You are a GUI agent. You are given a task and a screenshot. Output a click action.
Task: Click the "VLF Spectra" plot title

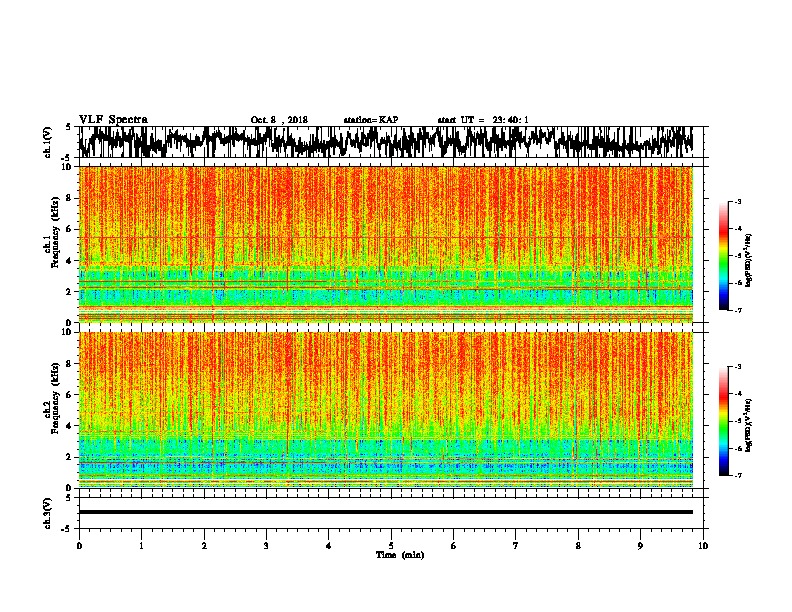pos(113,120)
